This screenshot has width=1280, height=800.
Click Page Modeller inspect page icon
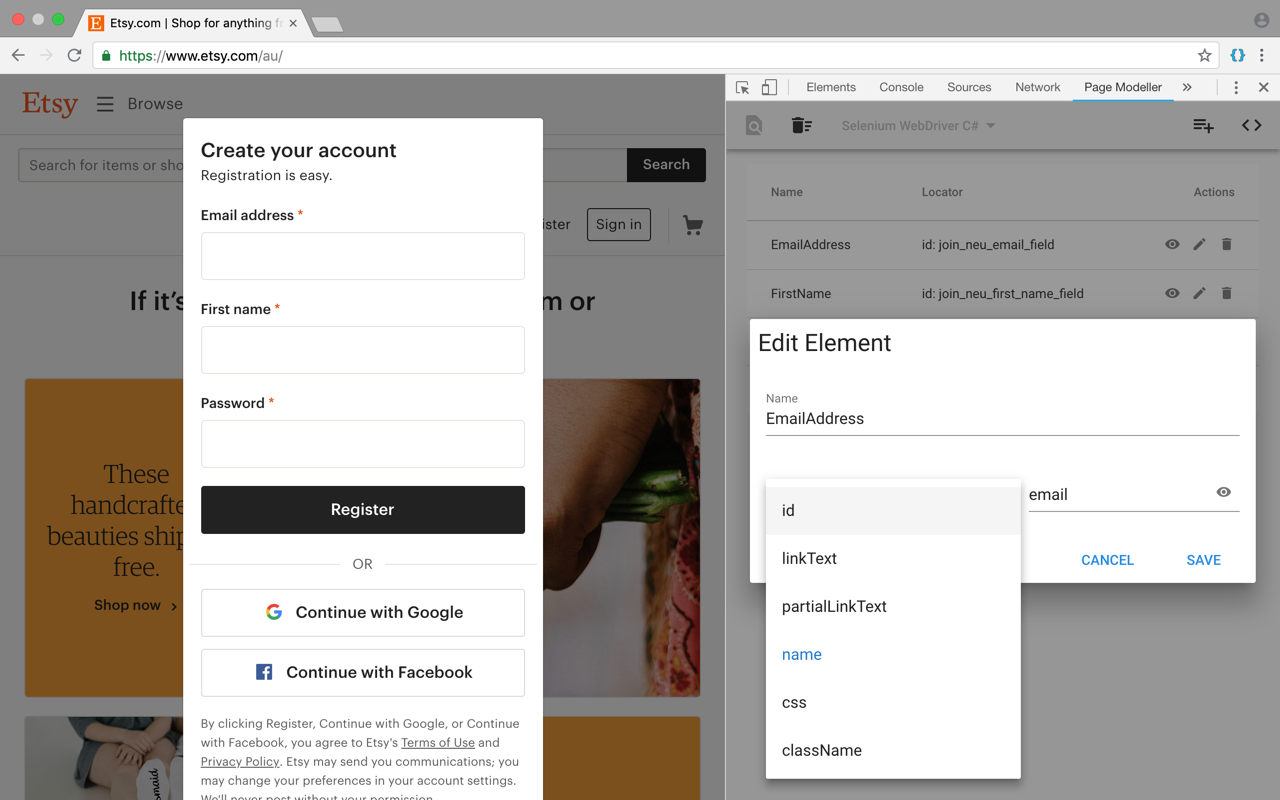754,126
